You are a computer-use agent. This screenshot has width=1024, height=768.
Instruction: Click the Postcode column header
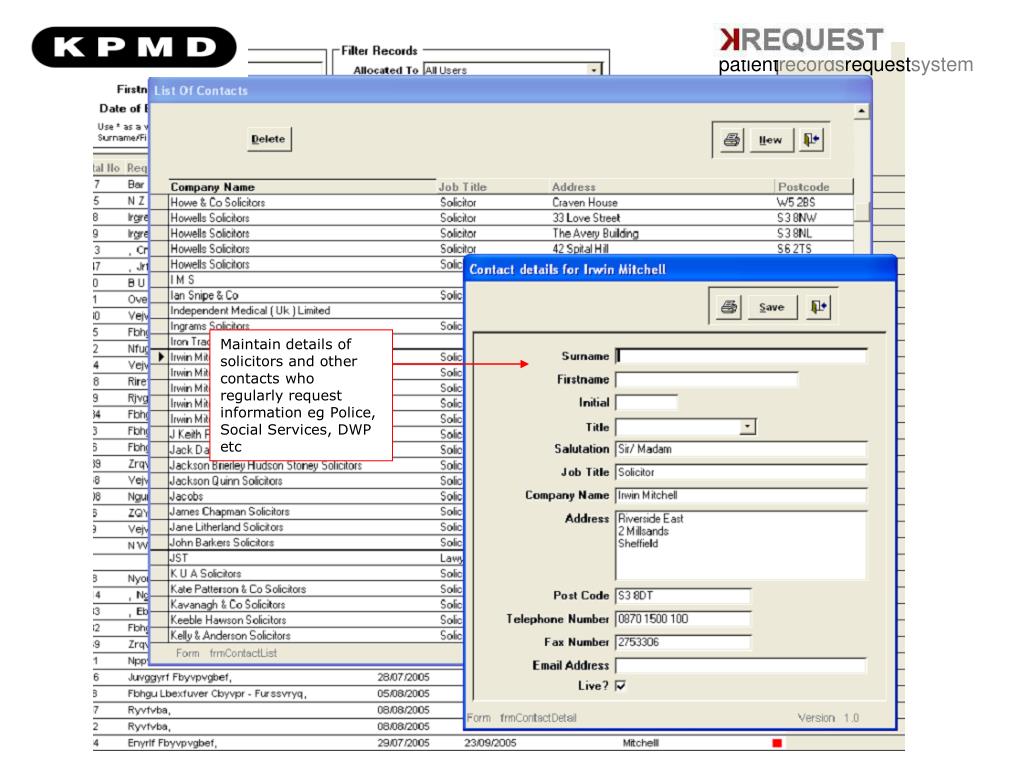point(813,187)
